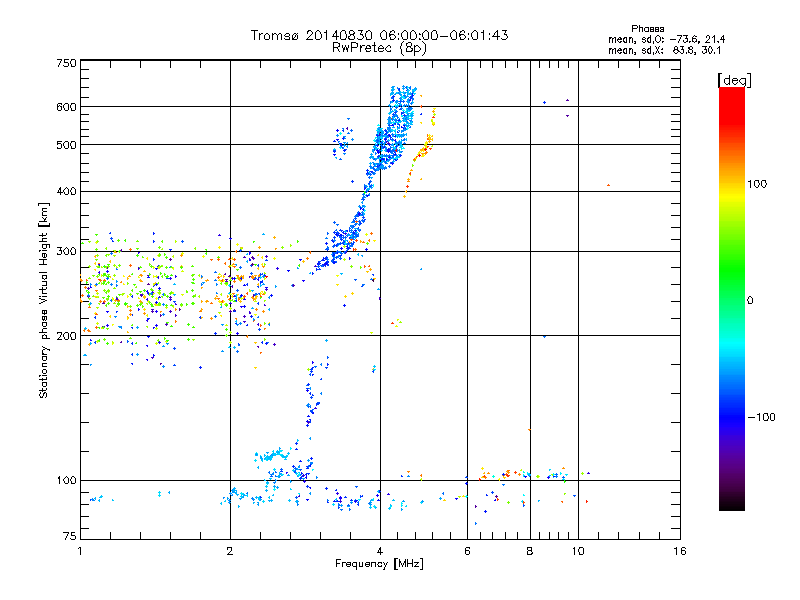Image resolution: width=800 pixels, height=600 pixels.
Task: Click the y-axis '400' tick label
Action: (x=66, y=191)
